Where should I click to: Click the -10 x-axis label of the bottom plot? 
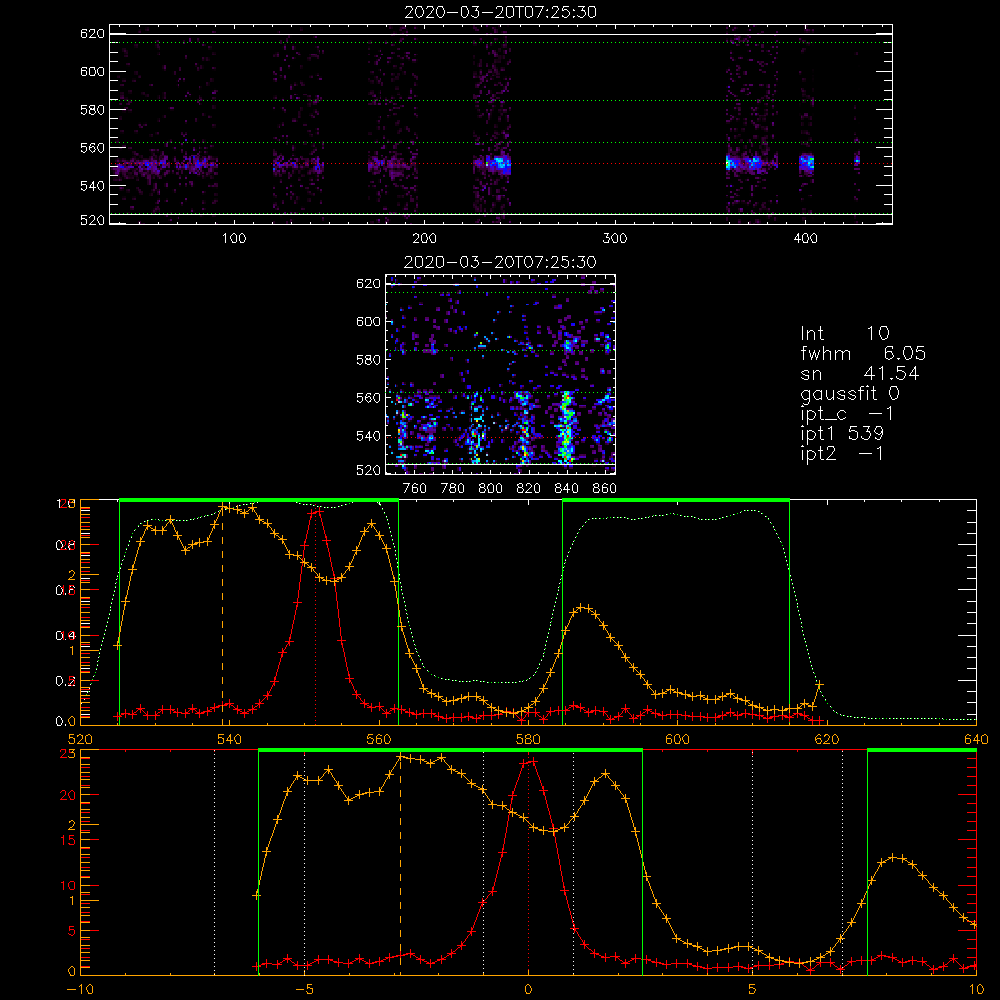[x=80, y=990]
